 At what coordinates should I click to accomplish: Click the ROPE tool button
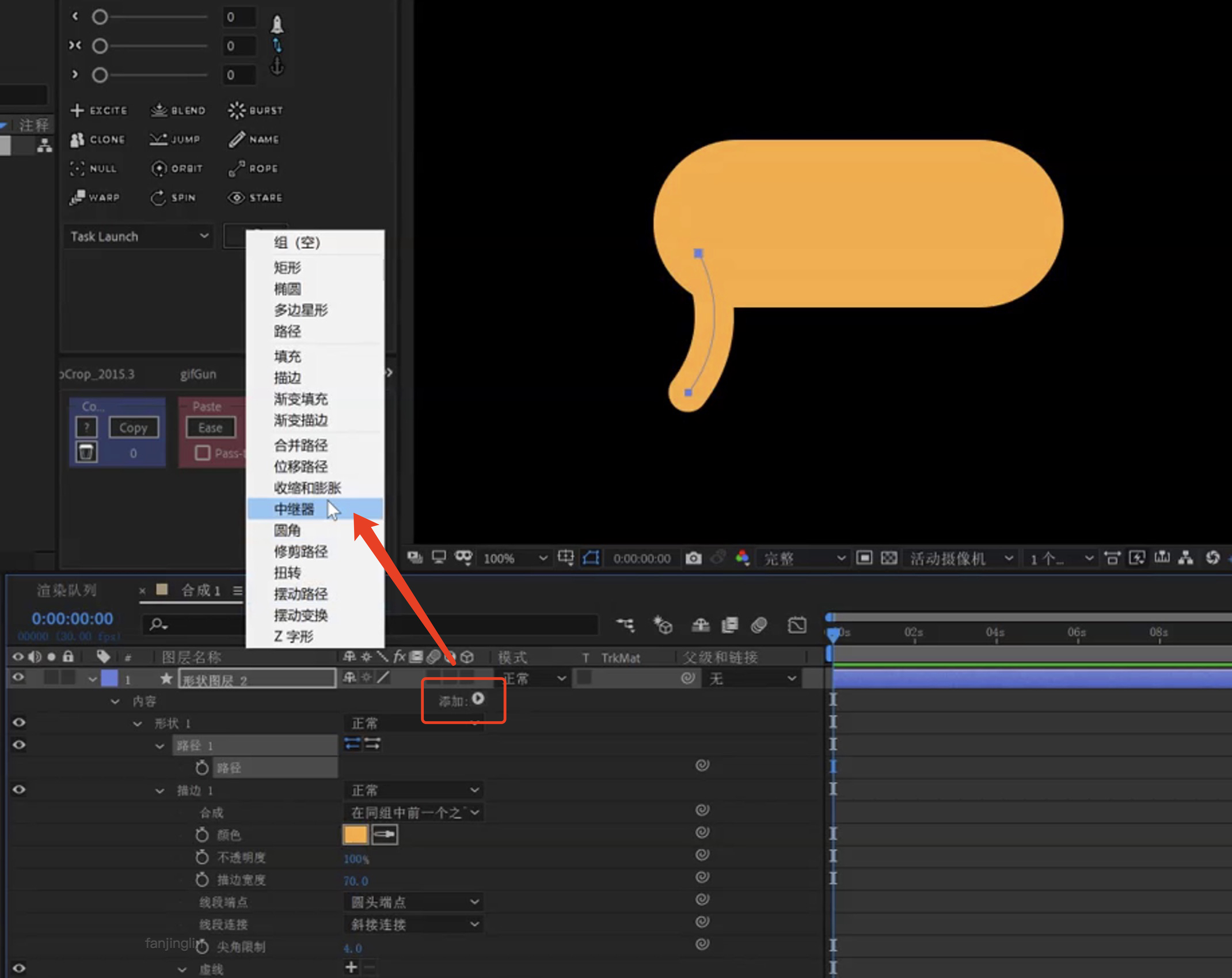(x=253, y=168)
